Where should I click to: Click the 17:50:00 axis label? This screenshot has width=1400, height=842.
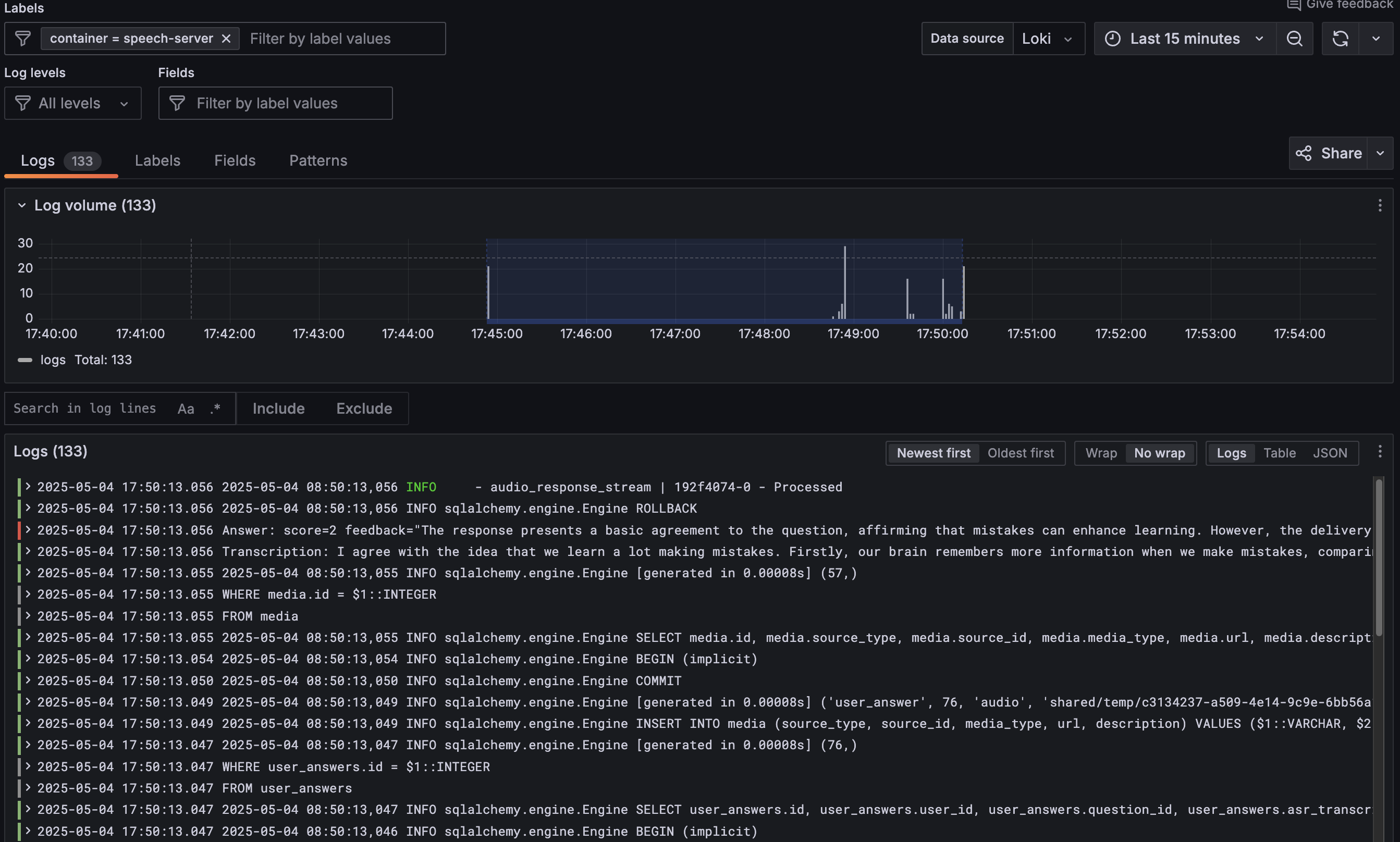tap(942, 333)
